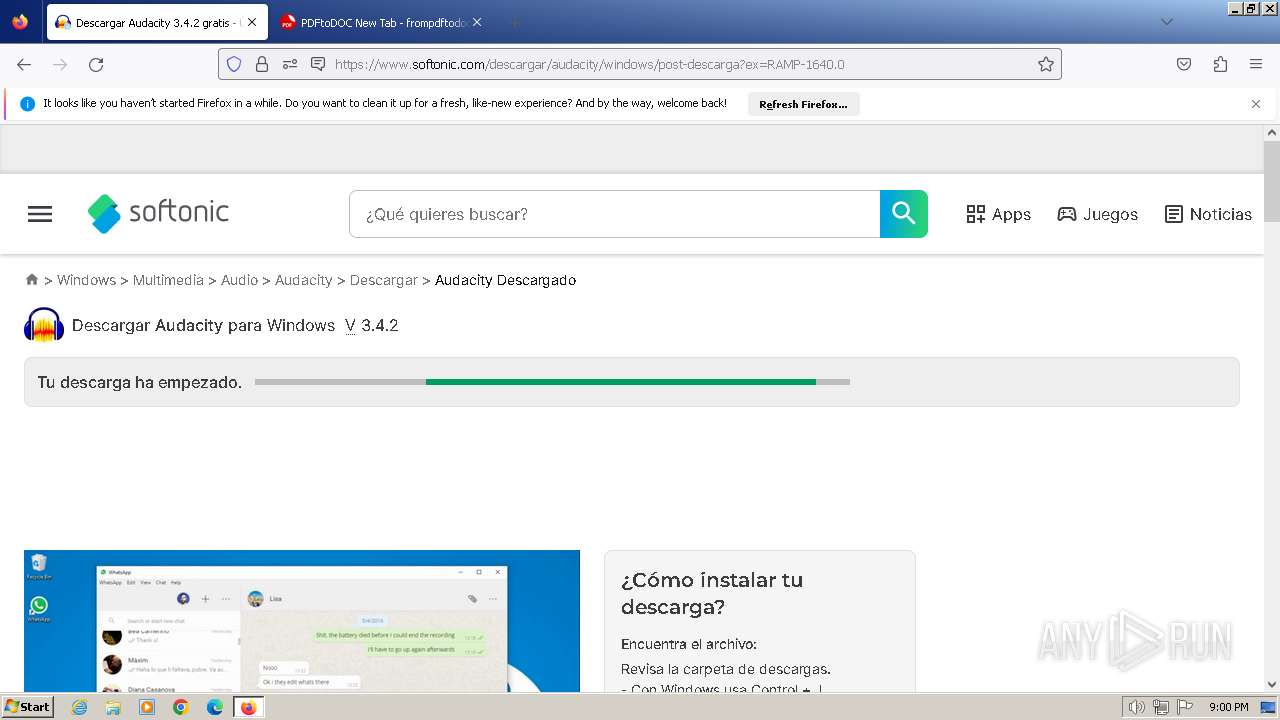Launch Internet Explorer from taskbar
The height and width of the screenshot is (720, 1280).
click(x=80, y=707)
